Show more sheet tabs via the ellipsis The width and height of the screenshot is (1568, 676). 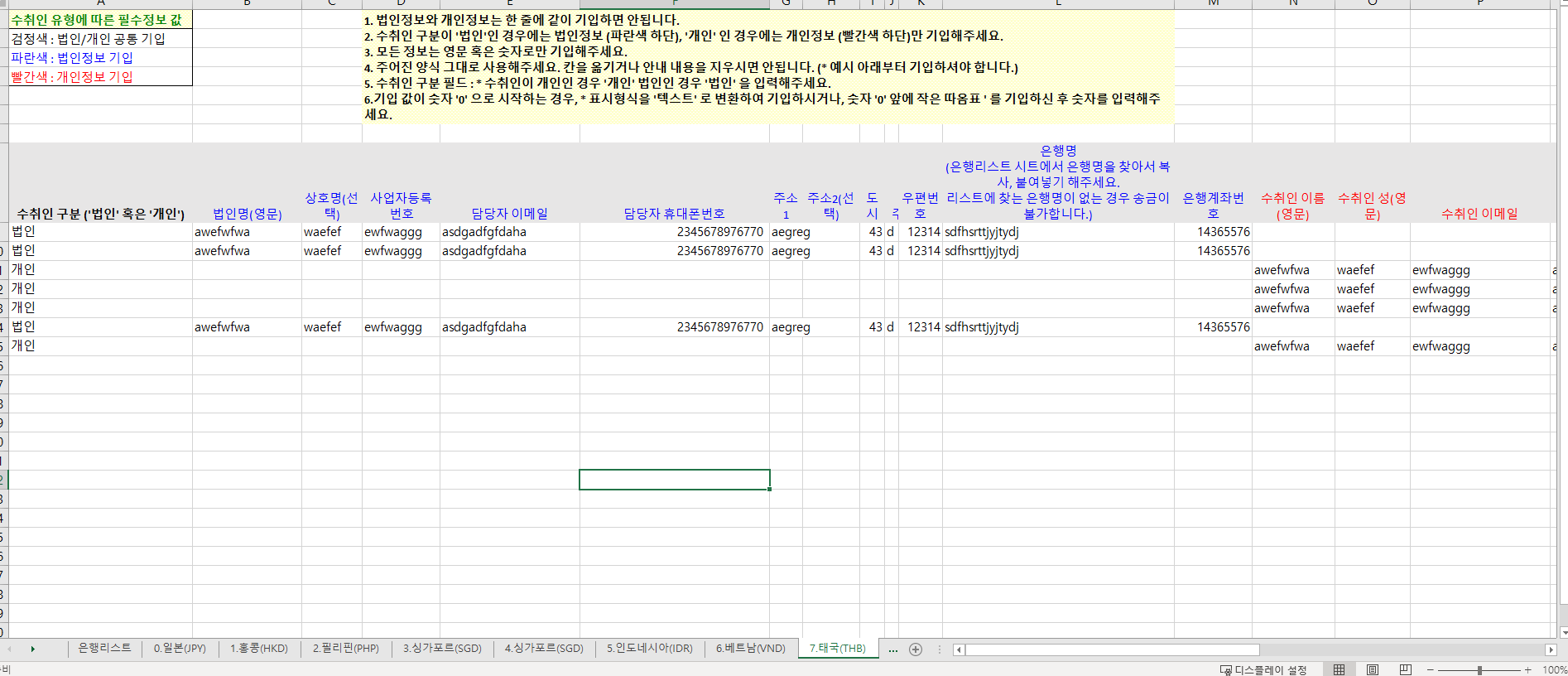pyautogui.click(x=893, y=649)
